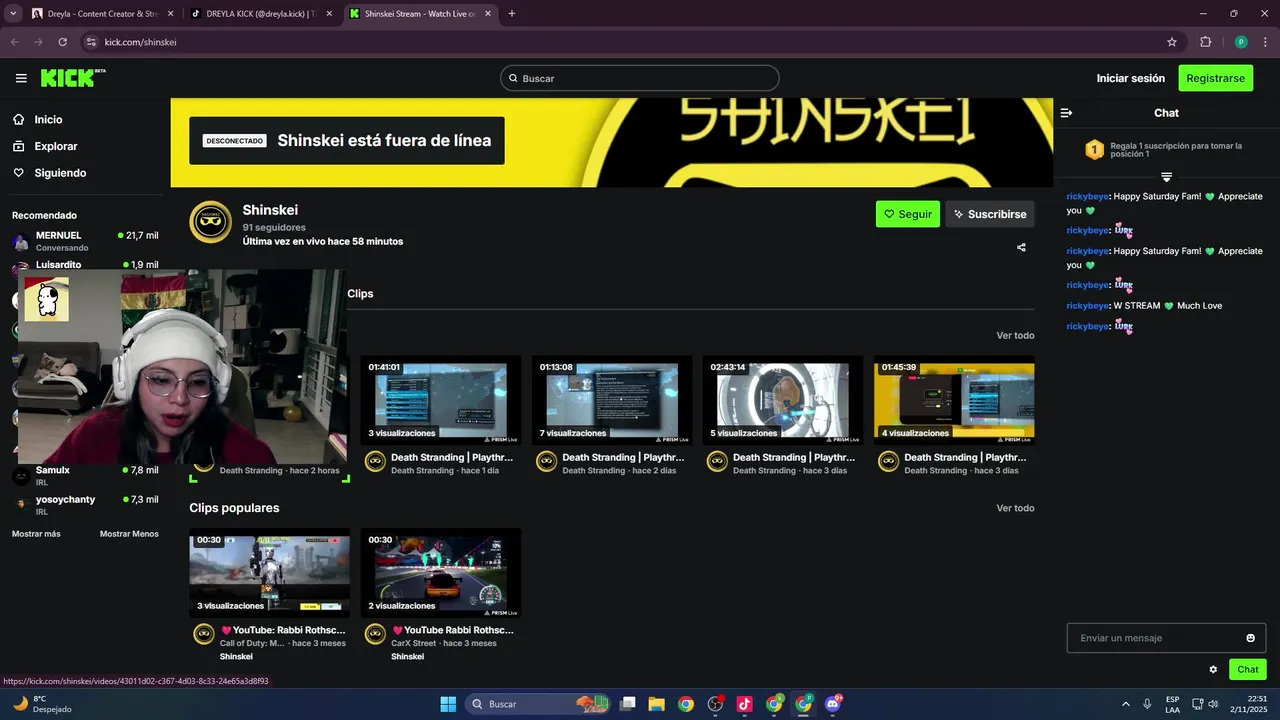Open the 01:45:39 Death Stranding video thumbnail
Screen dimensions: 1280x720
coord(954,399)
